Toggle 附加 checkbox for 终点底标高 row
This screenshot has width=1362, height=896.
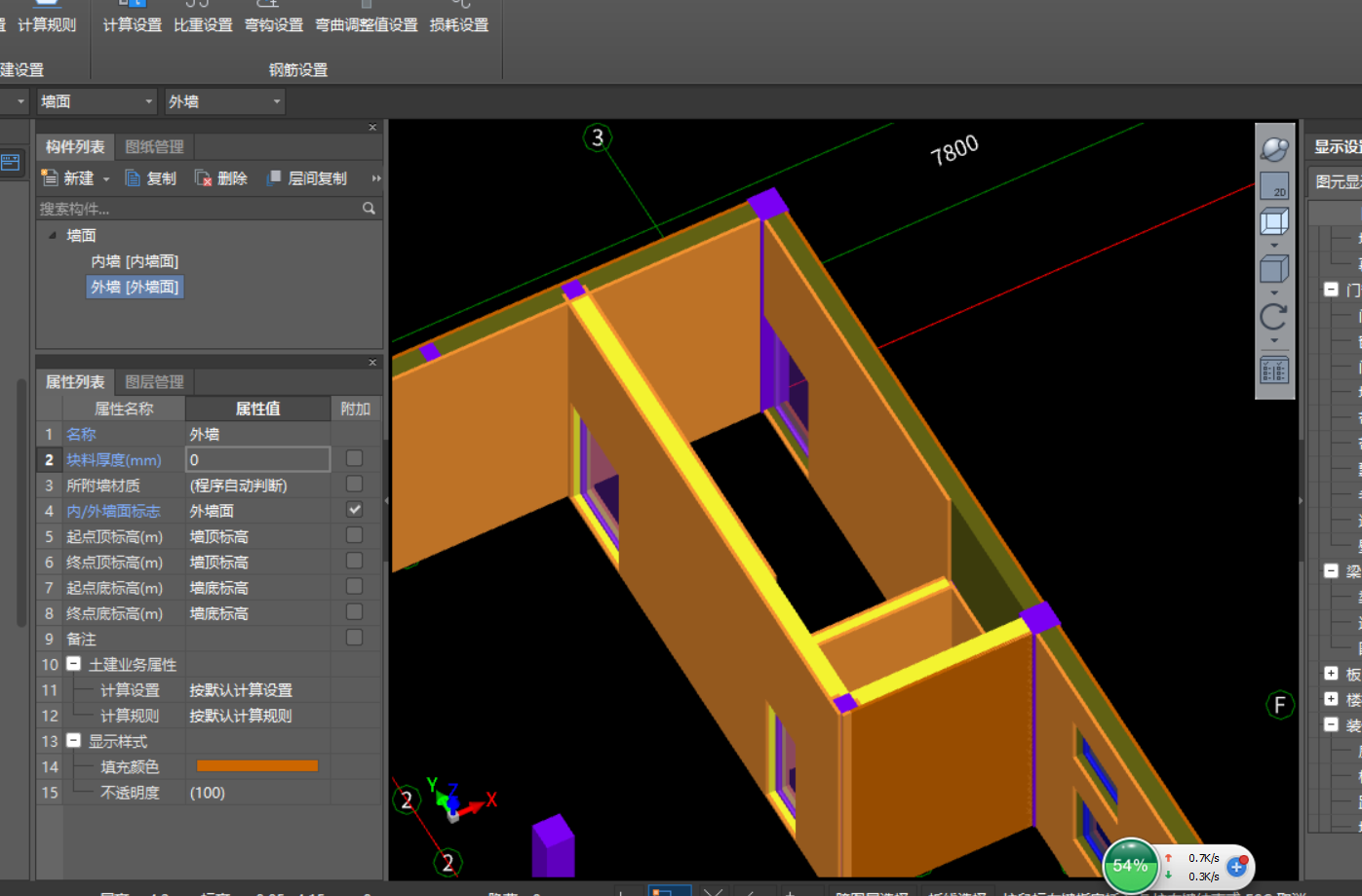tap(354, 611)
